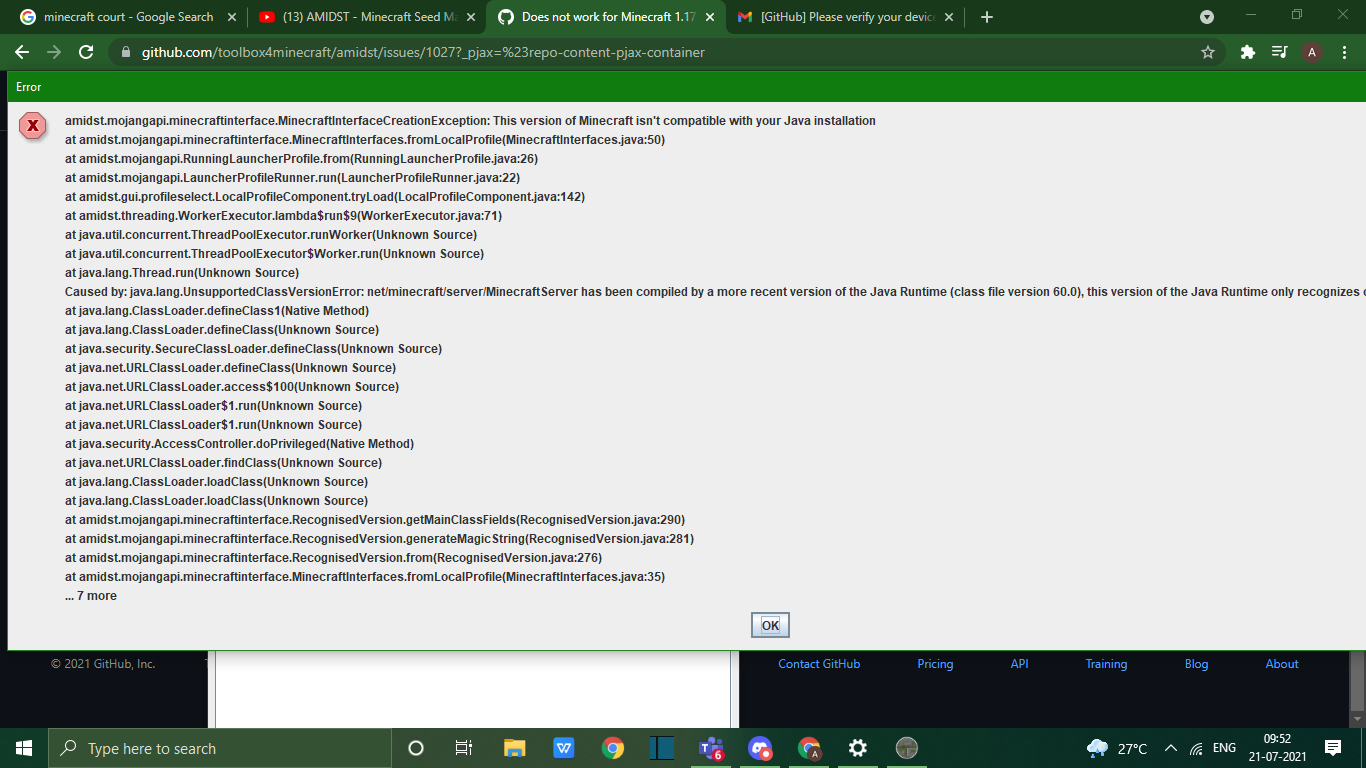
Task: Open Chrome's three-dot menu
Action: [1343, 52]
